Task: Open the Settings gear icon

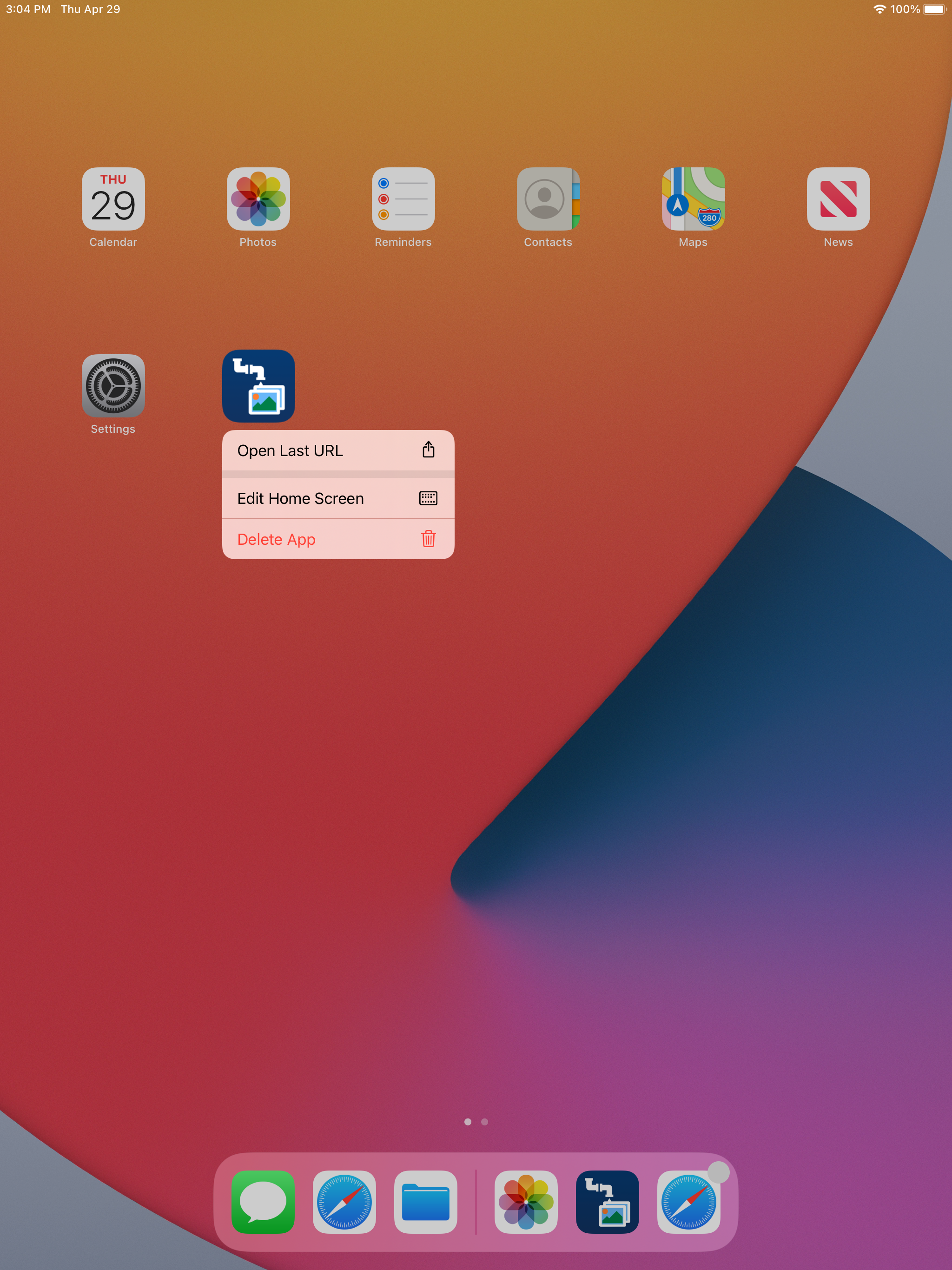Action: tap(113, 385)
